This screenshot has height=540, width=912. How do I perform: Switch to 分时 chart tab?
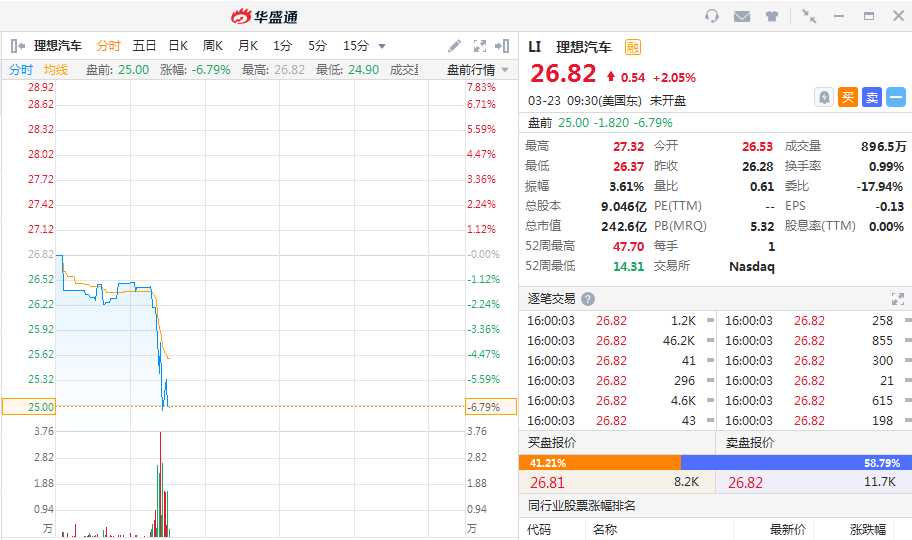[108, 45]
